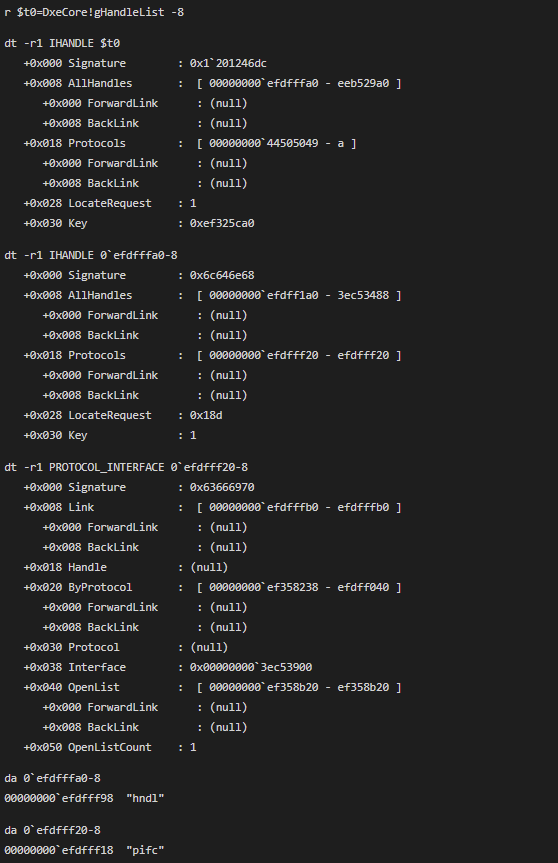The image size is (558, 863).
Task: Click Link address efdfffb0 - efdfffb0
Action: pyautogui.click(x=299, y=507)
